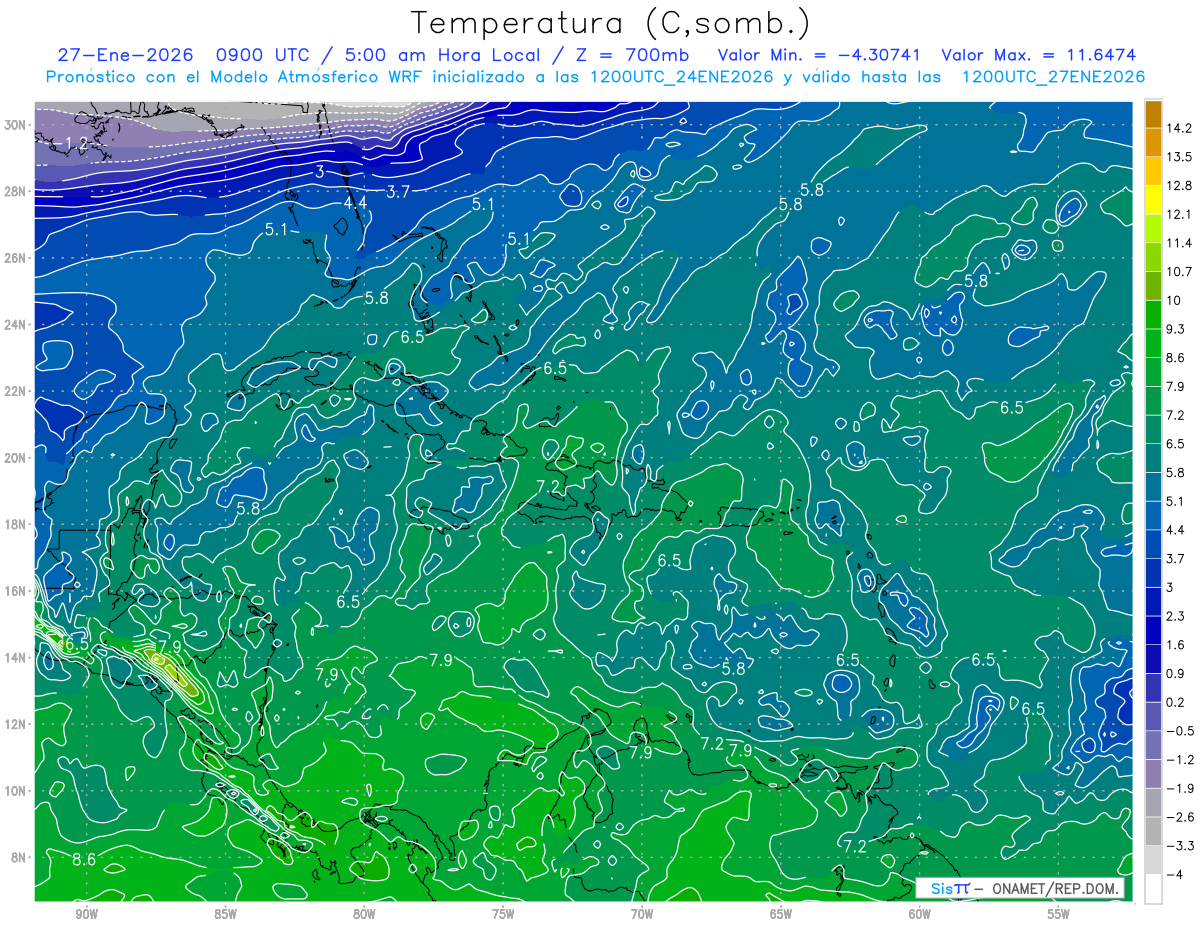Viewport: 1200px width, 927px height.
Task: Click the '80W' longitude axis label
Action: click(x=364, y=914)
